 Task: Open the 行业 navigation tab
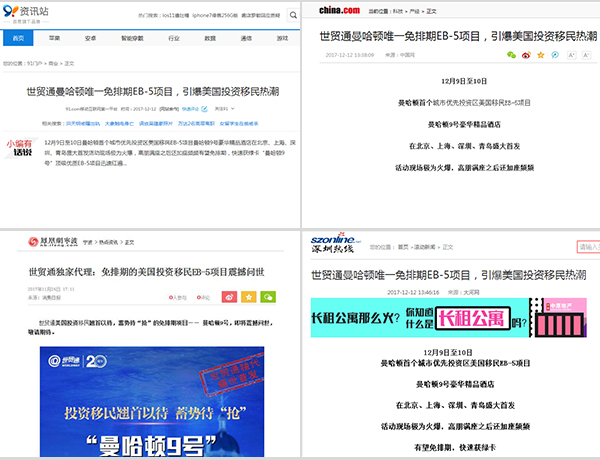174,38
